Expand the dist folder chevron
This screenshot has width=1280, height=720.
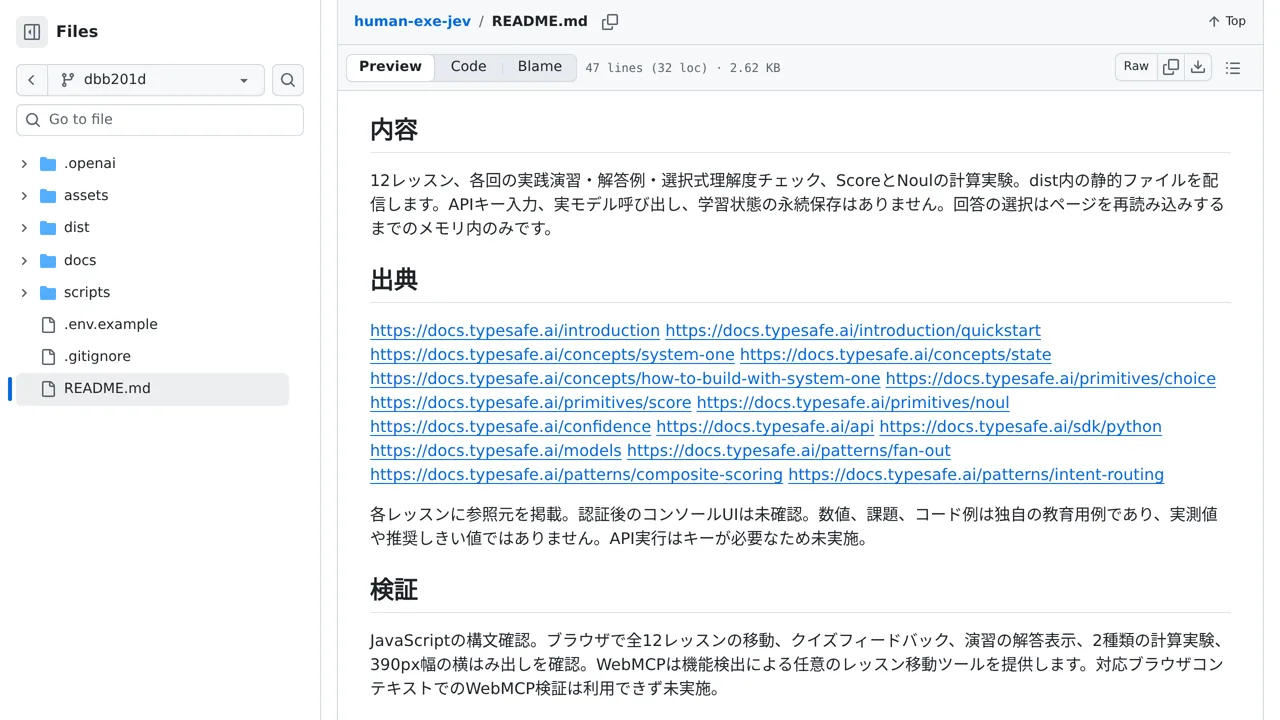24,228
